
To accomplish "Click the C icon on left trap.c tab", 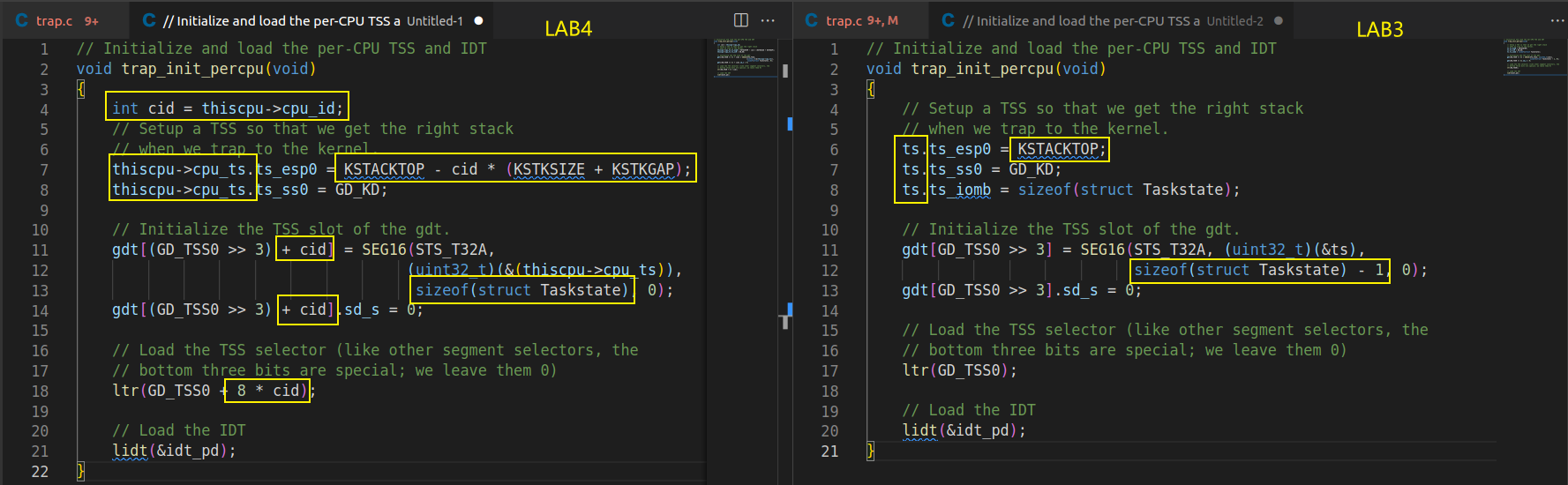I will [21, 20].
